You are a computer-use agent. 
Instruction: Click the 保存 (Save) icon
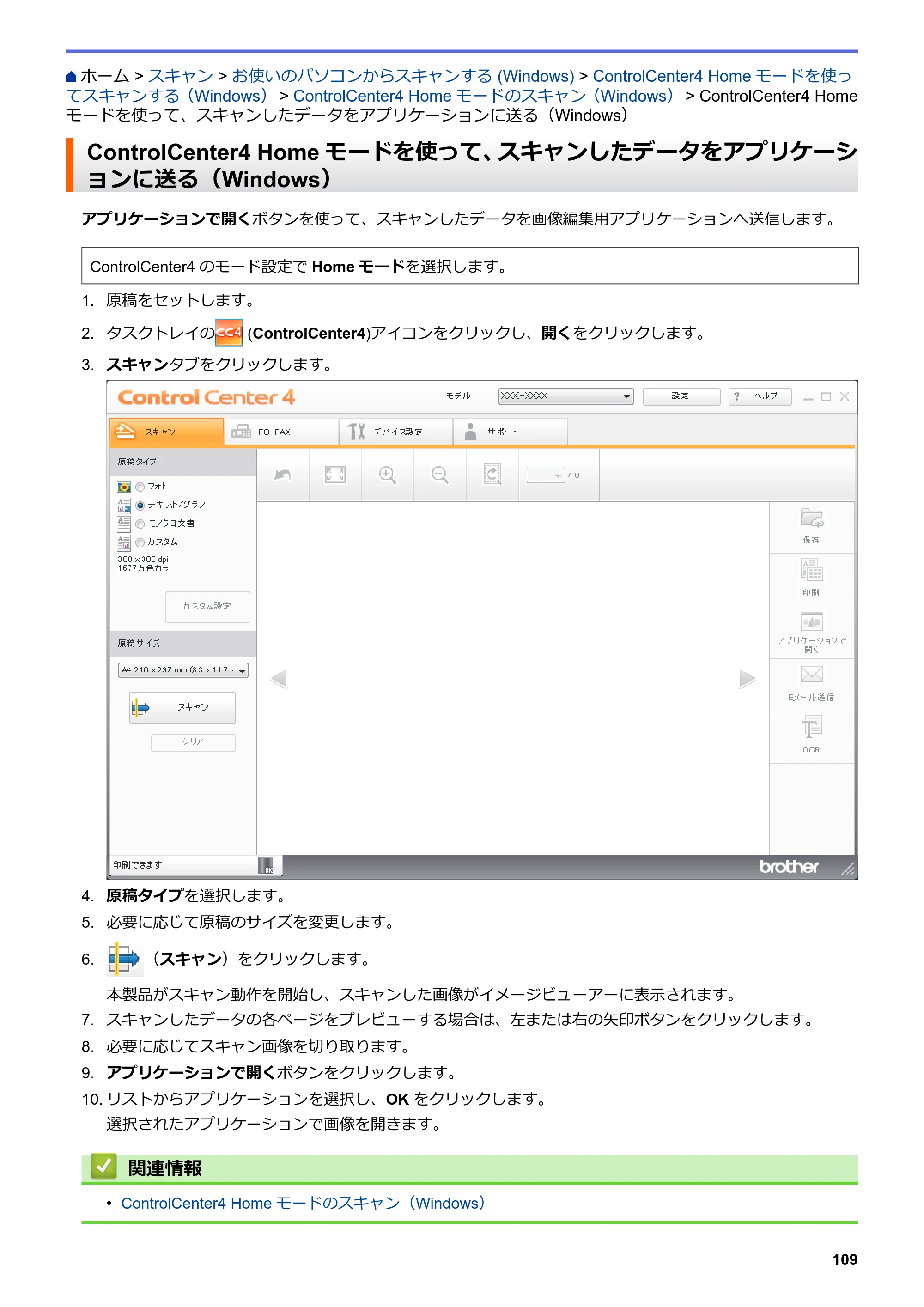coord(811,518)
